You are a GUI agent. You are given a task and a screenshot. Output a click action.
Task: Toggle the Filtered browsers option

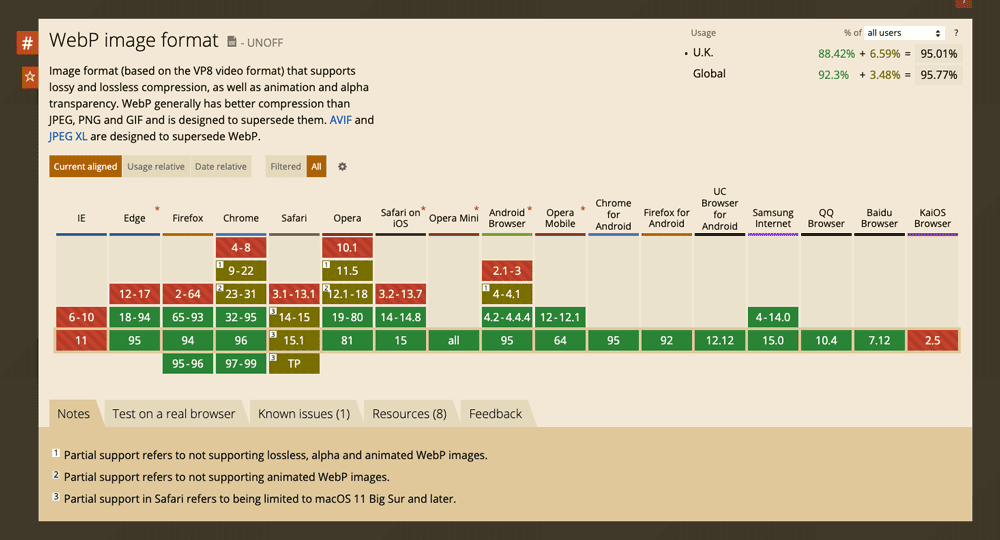tap(285, 167)
